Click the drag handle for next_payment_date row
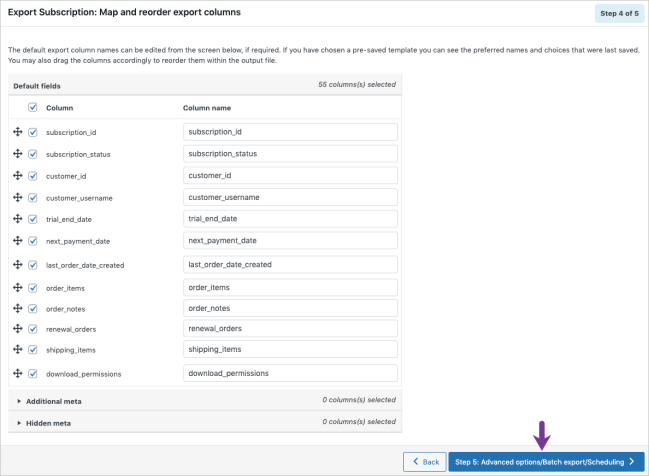The width and height of the screenshot is (649, 476). 18,241
